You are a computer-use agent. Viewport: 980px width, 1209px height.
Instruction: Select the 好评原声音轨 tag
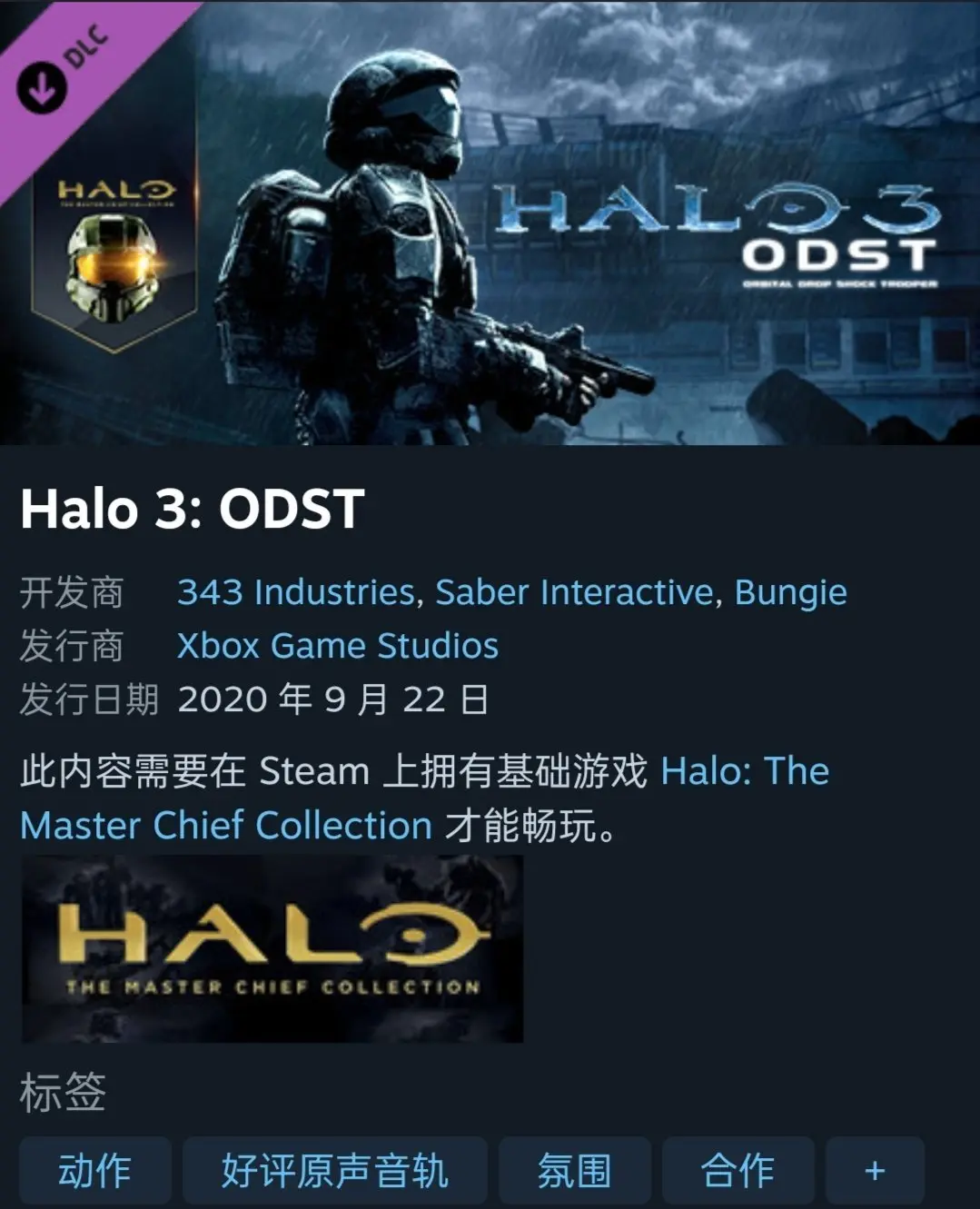point(335,1171)
